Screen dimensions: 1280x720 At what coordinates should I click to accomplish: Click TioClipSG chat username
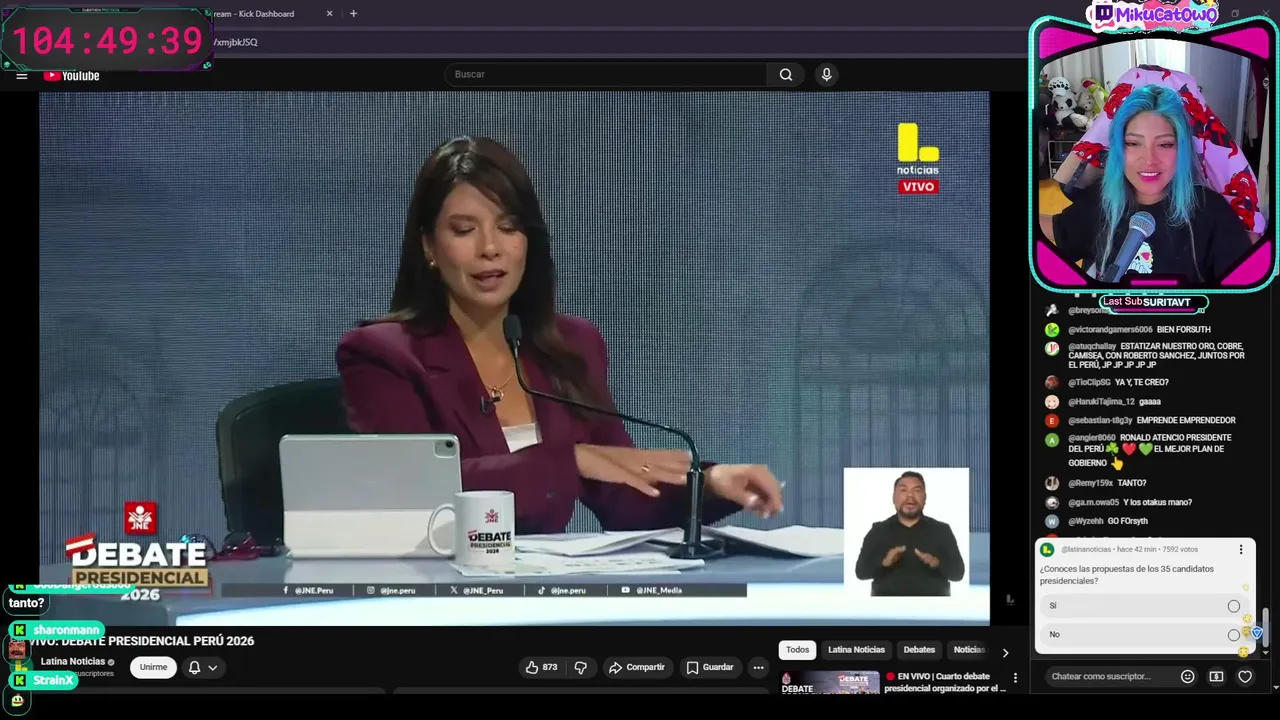(x=1089, y=383)
